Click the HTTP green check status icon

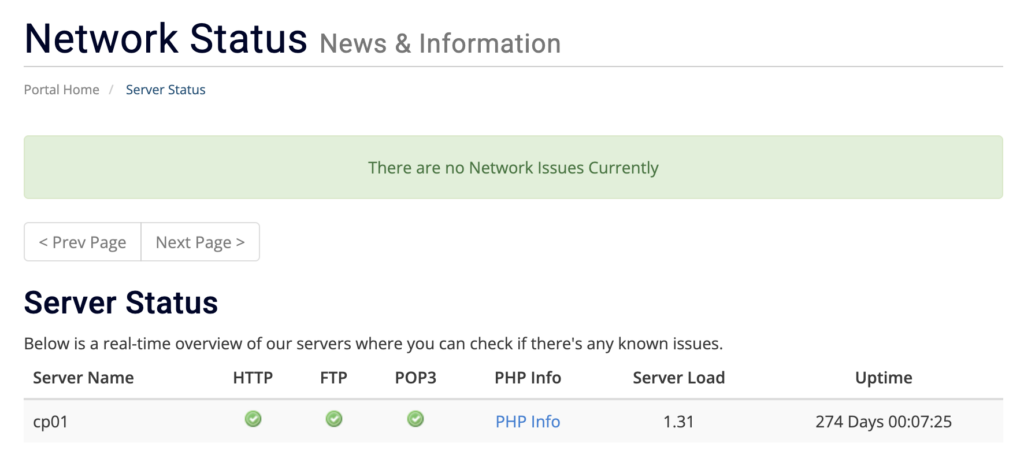pyautogui.click(x=253, y=420)
